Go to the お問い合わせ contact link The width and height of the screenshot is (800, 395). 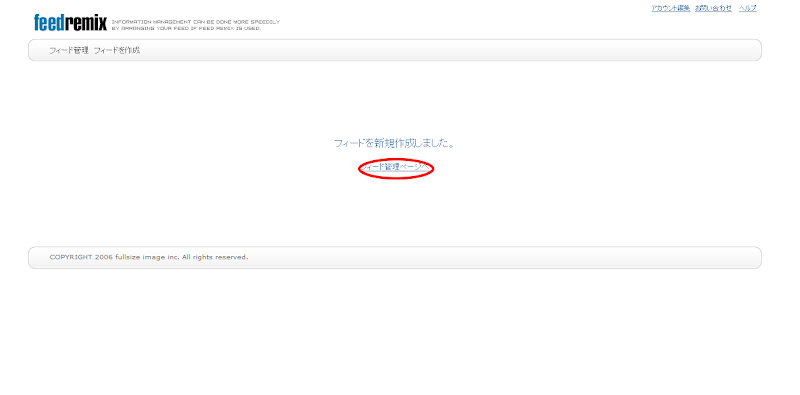click(x=713, y=8)
